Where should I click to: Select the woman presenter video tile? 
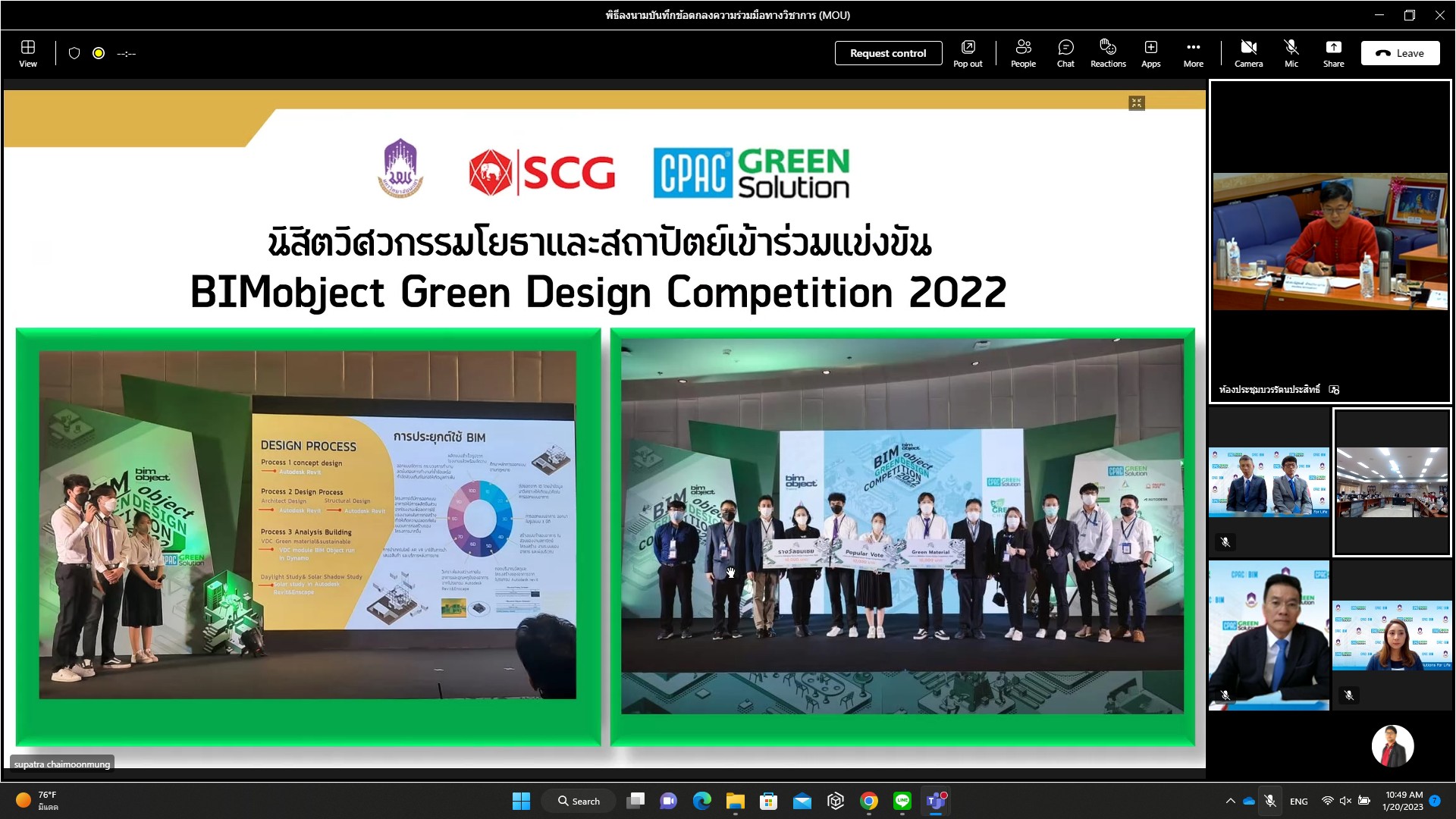click(x=1392, y=635)
